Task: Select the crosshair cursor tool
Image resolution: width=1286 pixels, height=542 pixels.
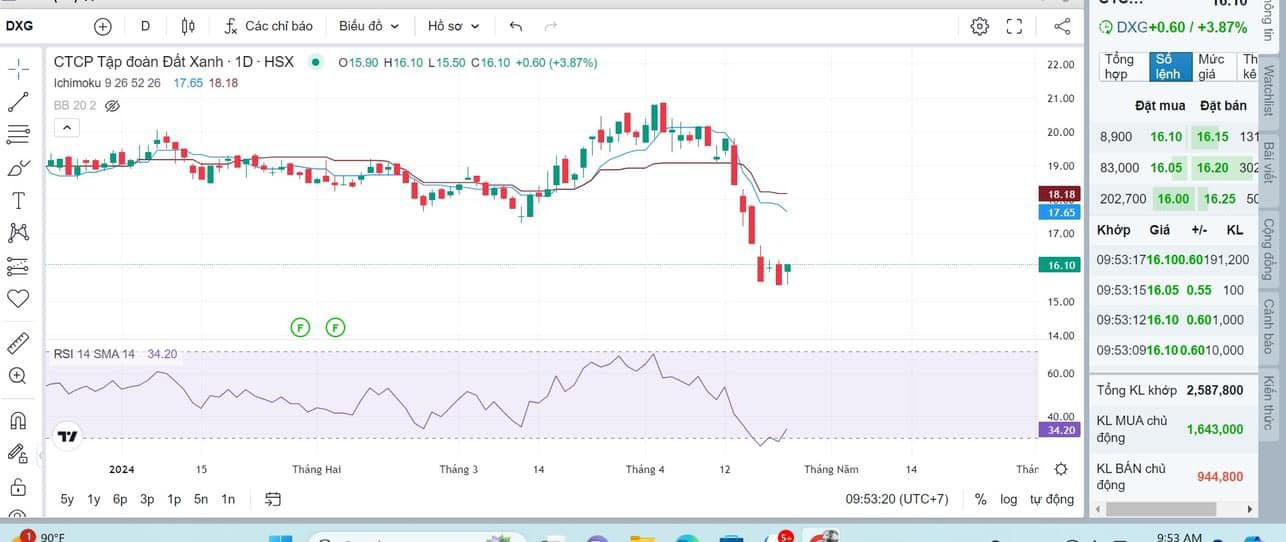Action: pyautogui.click(x=18, y=69)
